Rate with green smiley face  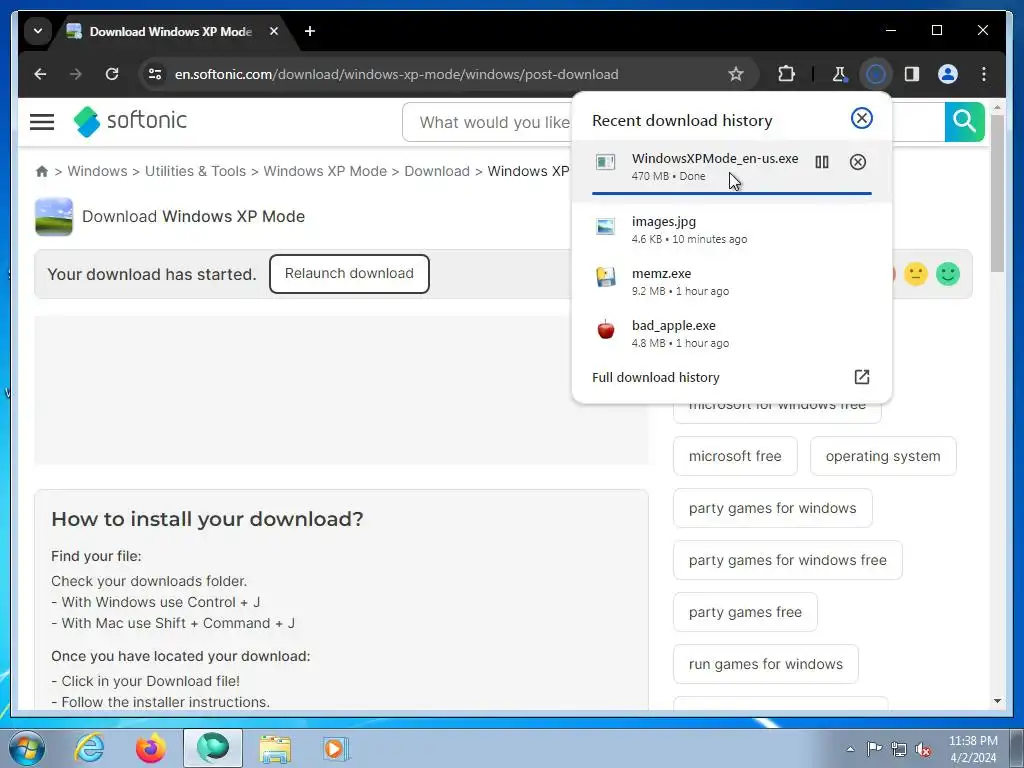click(948, 274)
